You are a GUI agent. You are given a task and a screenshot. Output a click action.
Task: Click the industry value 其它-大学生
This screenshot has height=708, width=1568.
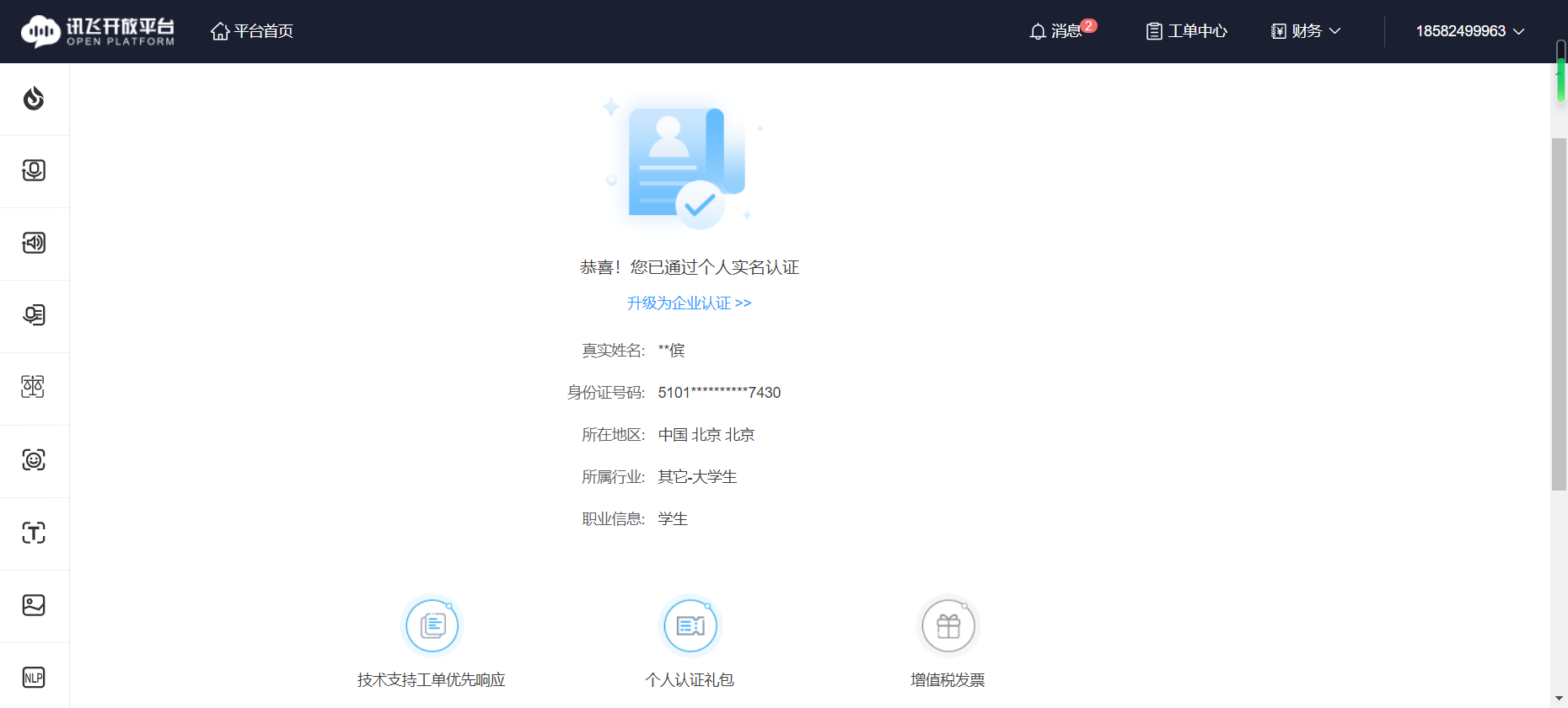click(x=697, y=477)
